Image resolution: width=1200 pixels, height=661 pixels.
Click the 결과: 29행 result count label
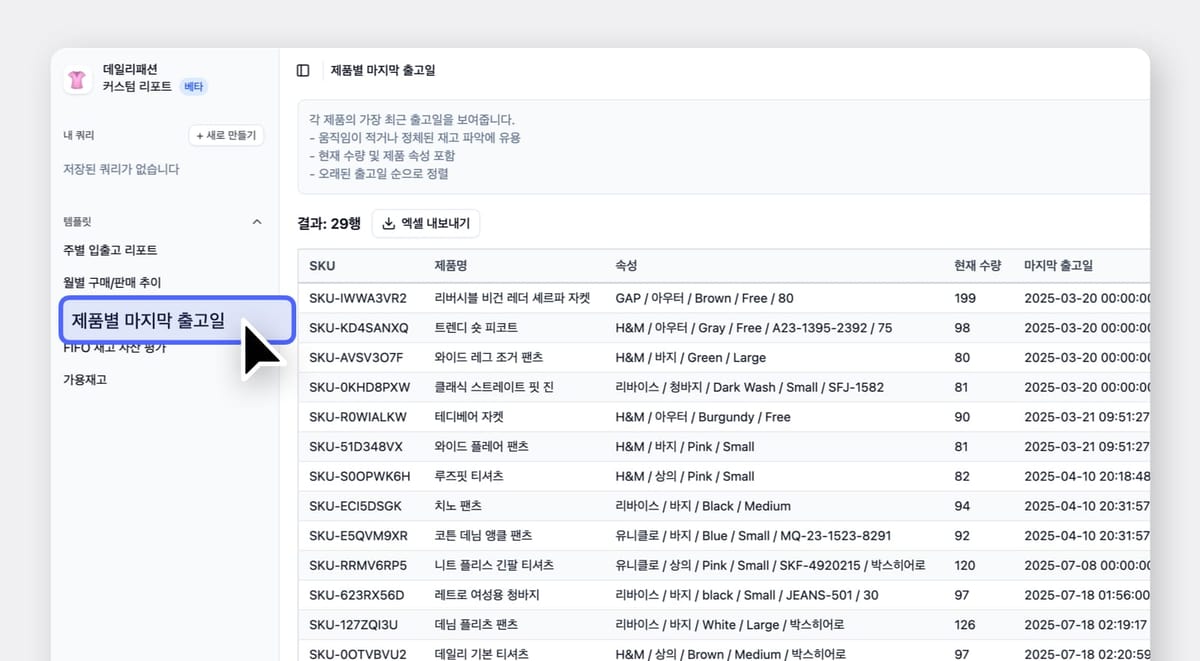coord(328,223)
